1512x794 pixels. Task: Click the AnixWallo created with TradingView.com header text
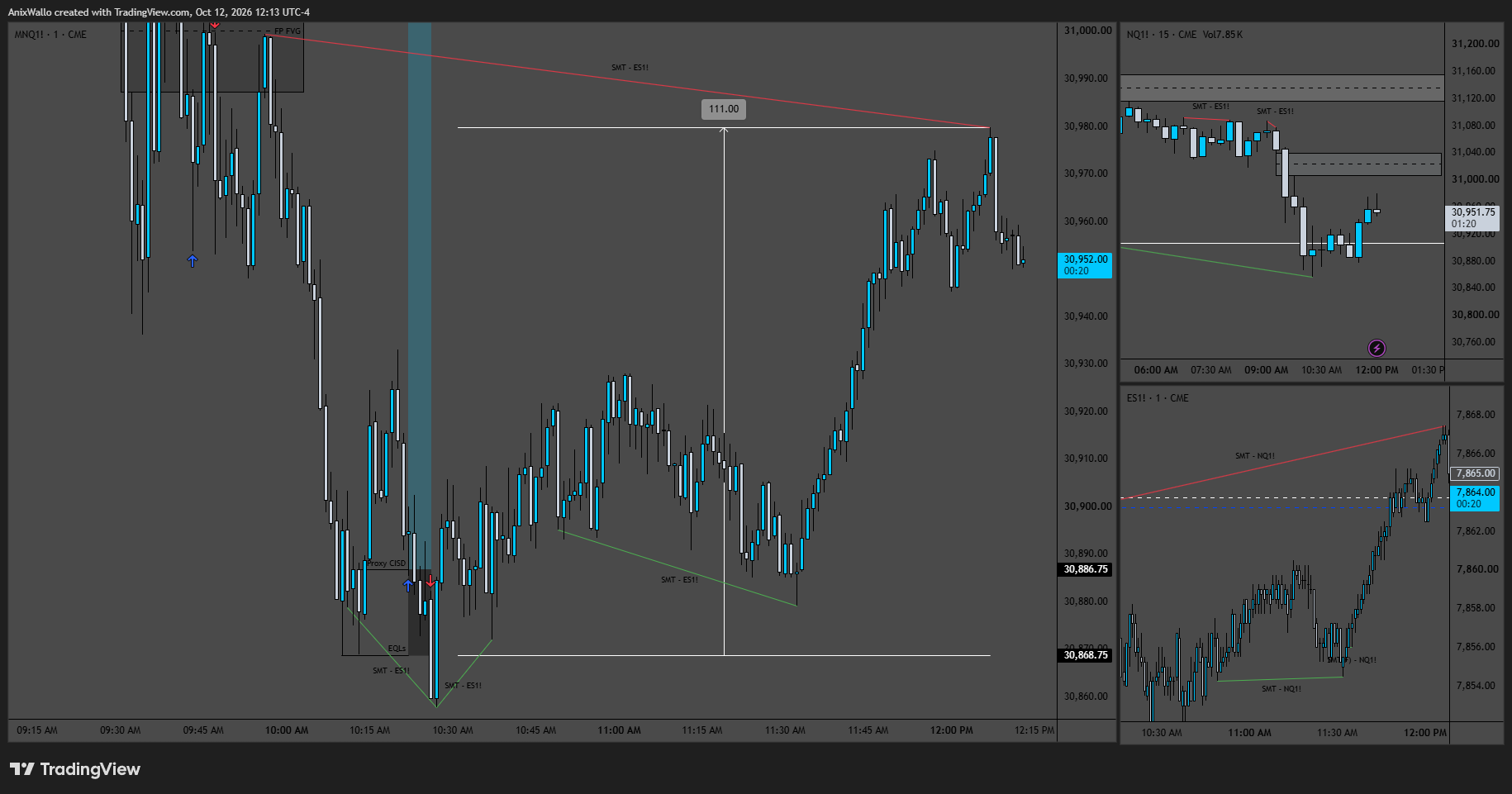159,12
